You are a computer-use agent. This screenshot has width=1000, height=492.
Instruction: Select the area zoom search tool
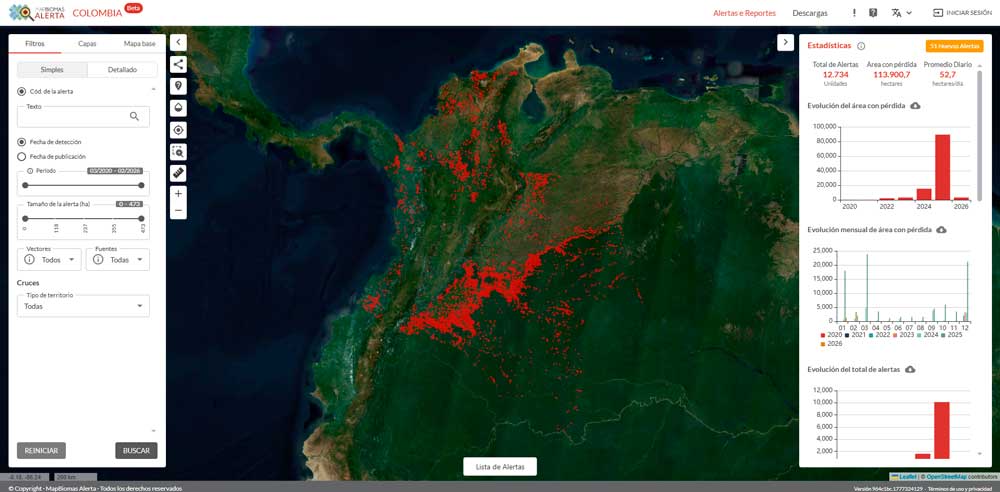(x=179, y=152)
